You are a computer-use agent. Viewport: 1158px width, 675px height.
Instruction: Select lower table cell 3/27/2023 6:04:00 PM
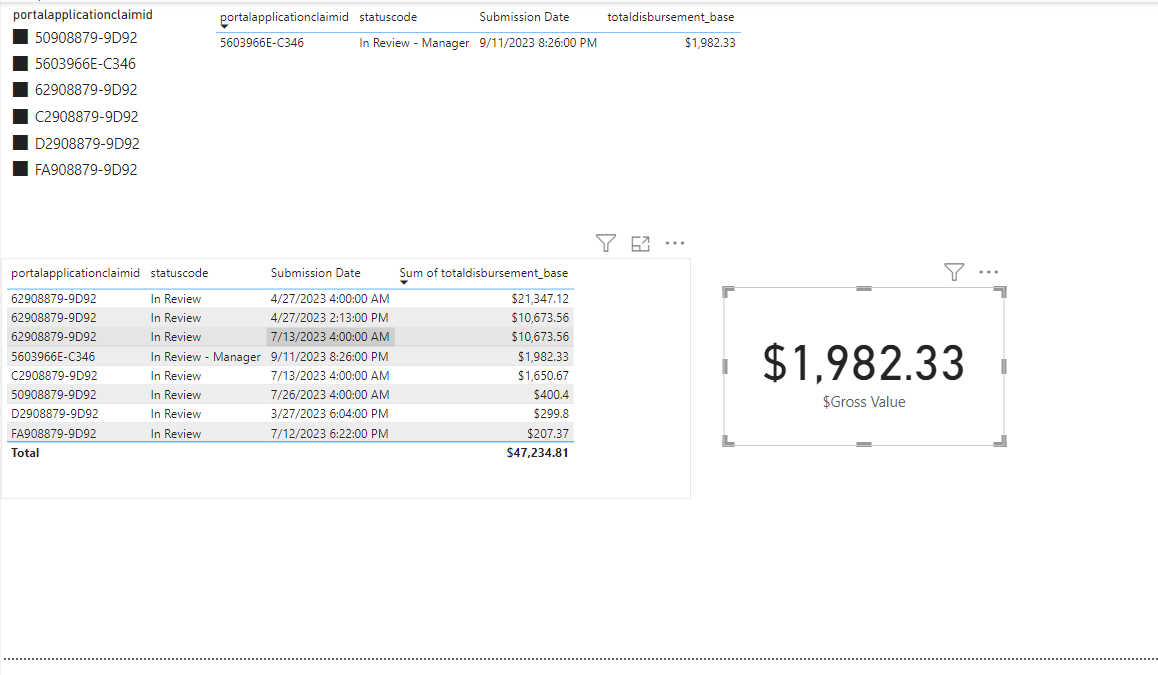point(329,414)
